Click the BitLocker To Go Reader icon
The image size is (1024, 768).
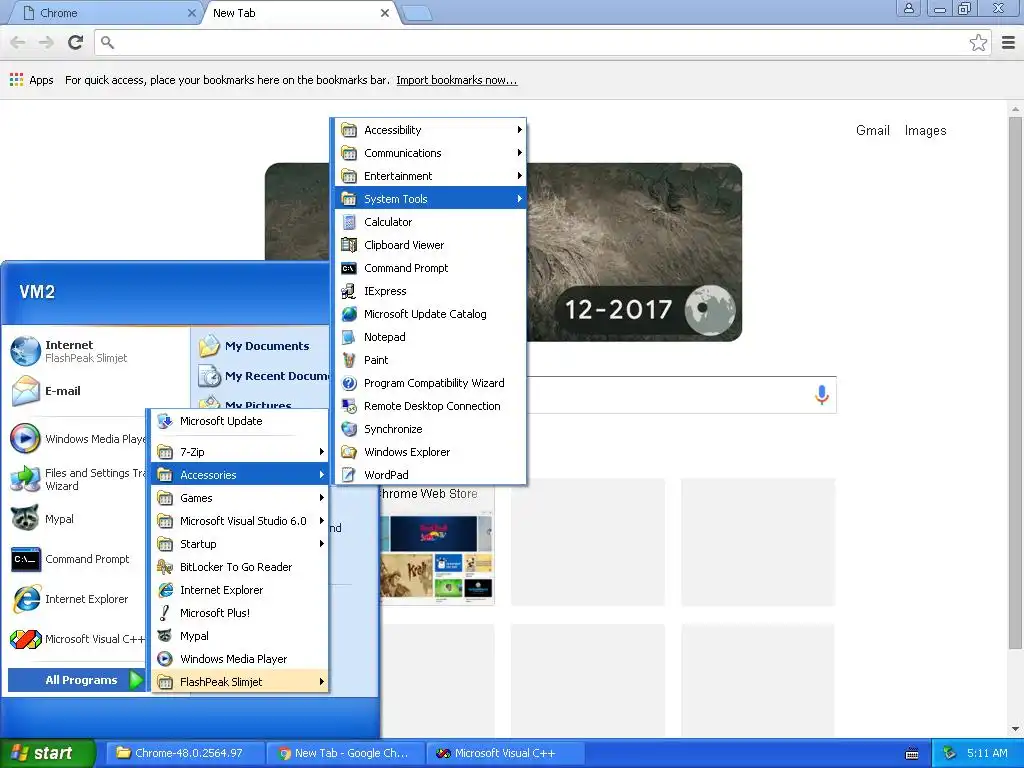pyautogui.click(x=165, y=567)
